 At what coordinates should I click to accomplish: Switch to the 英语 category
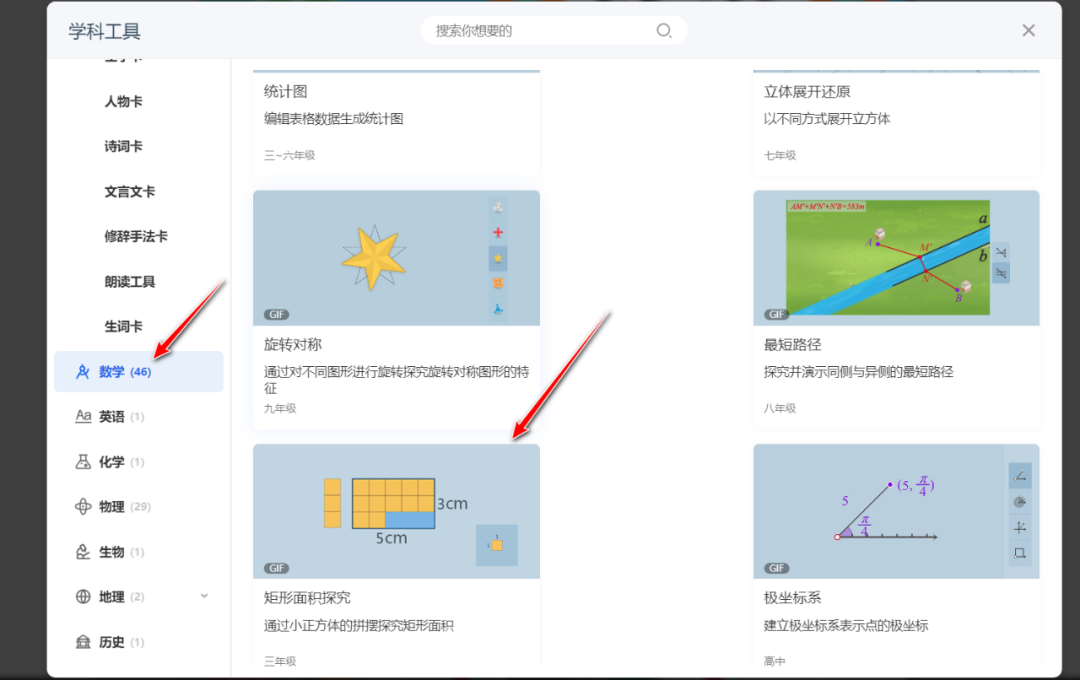coord(110,416)
